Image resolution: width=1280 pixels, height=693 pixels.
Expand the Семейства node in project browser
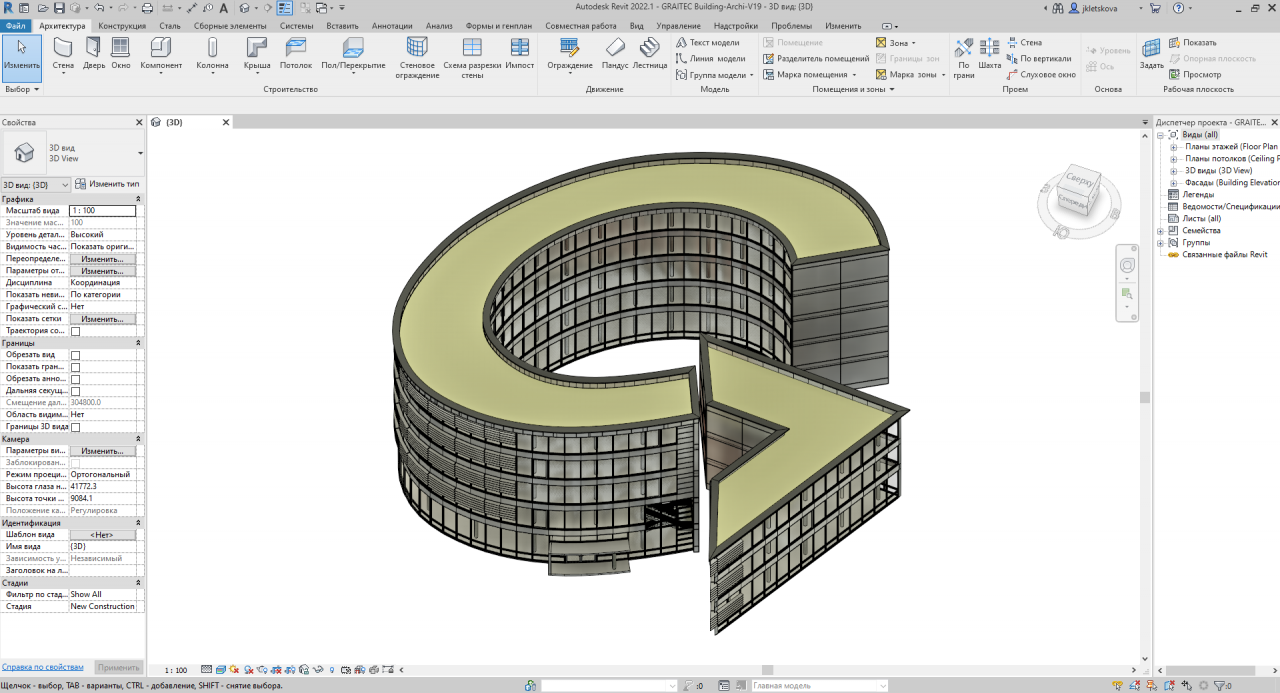tap(1161, 231)
